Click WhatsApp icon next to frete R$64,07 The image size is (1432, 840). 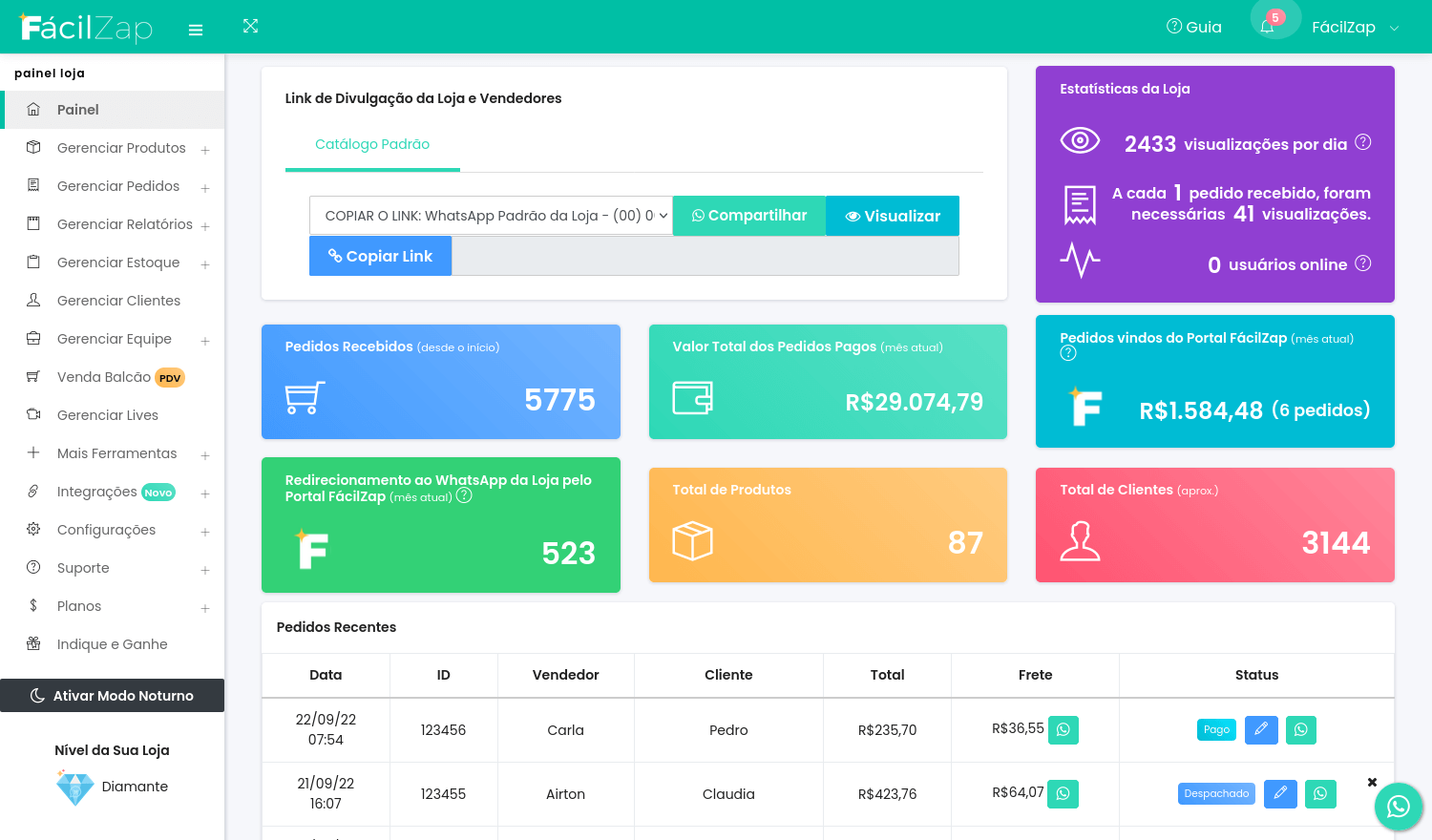pyautogui.click(x=1063, y=794)
